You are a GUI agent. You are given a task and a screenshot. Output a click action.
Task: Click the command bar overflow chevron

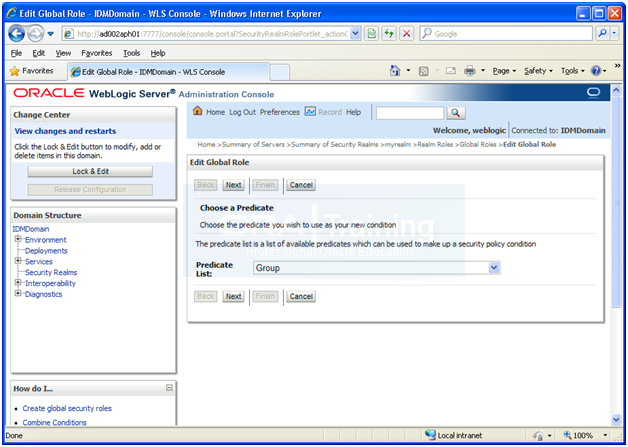pos(618,65)
